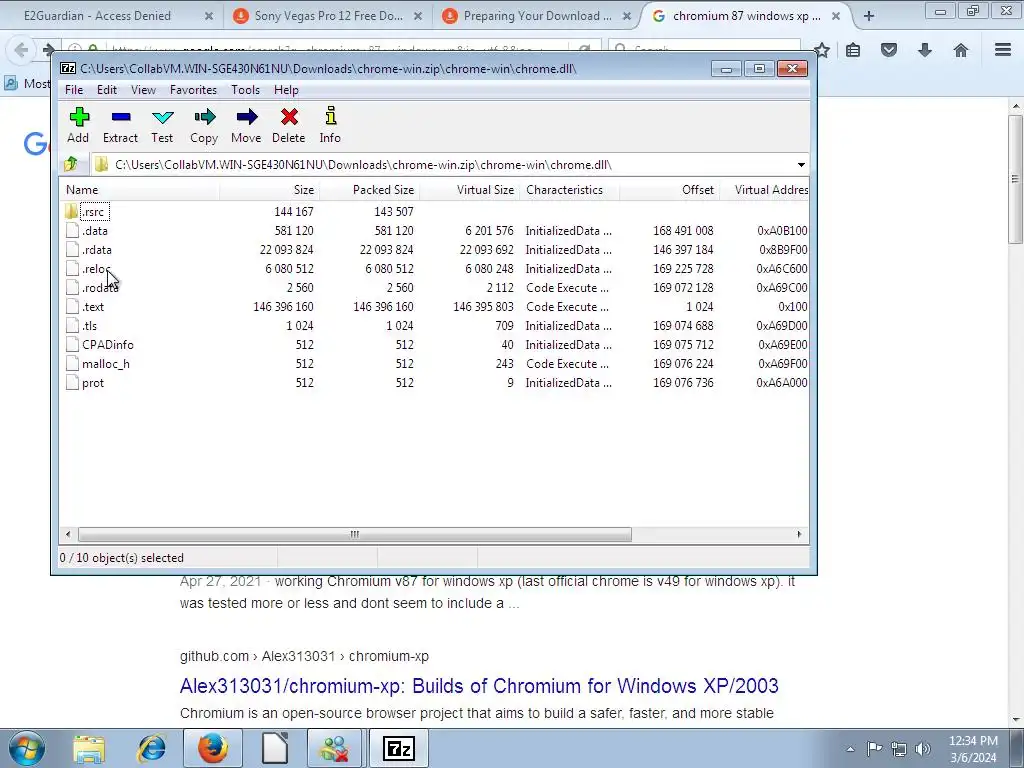
Task: Extract files using the Extract button
Action: click(x=120, y=125)
